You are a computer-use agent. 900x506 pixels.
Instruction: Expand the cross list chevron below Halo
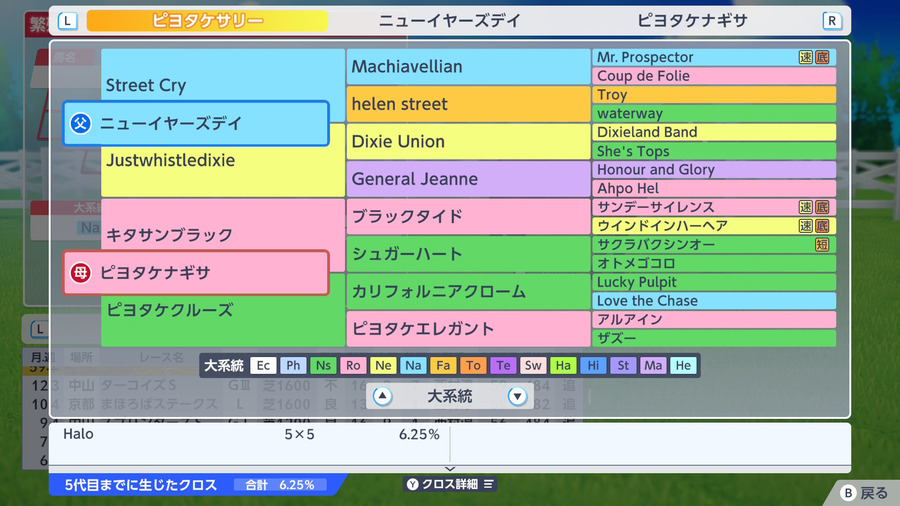click(450, 469)
